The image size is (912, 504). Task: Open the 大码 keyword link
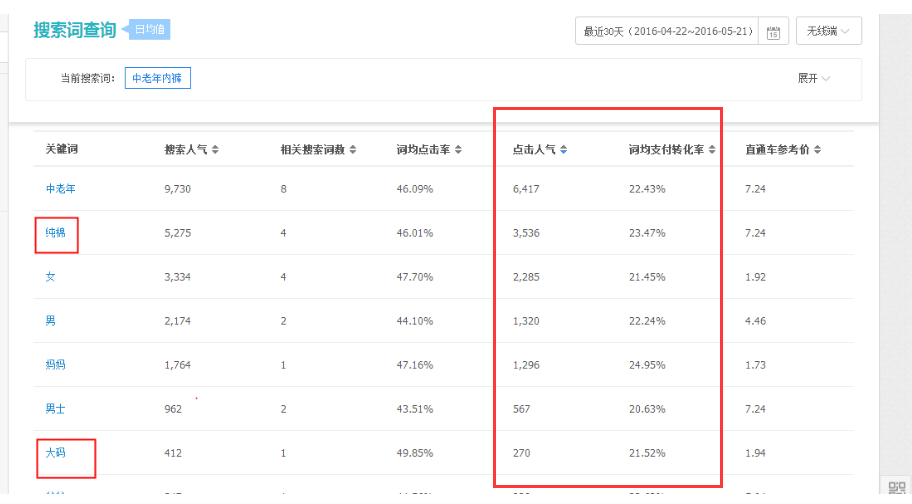(x=55, y=452)
